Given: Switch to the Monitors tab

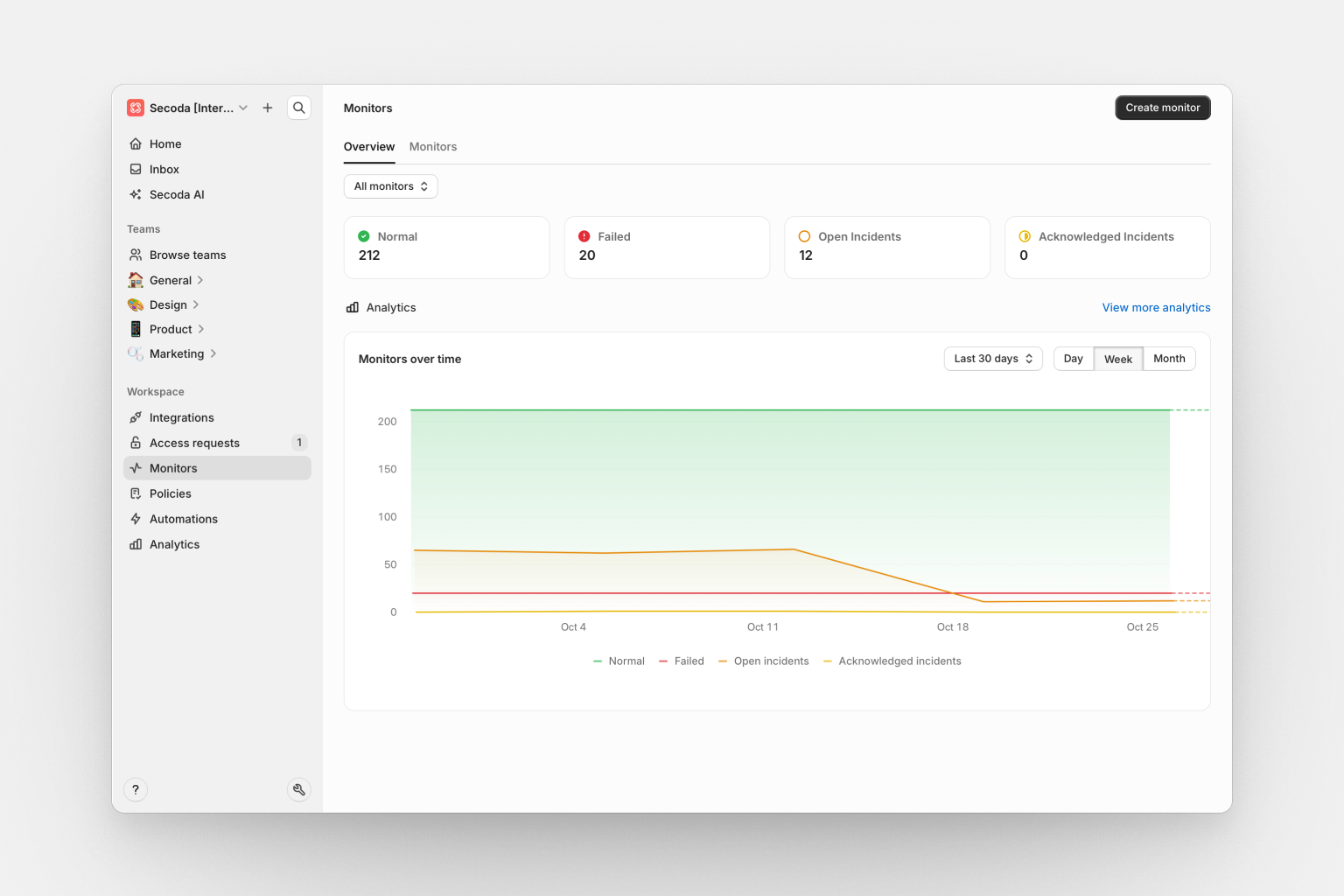Looking at the screenshot, I should [x=433, y=147].
